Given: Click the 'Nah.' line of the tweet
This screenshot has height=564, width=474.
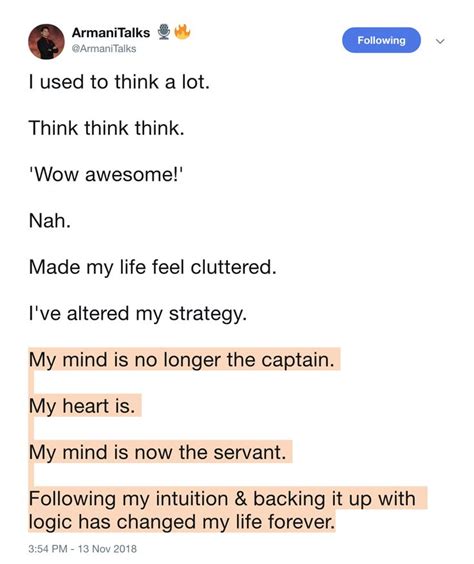Looking at the screenshot, I should click(50, 220).
